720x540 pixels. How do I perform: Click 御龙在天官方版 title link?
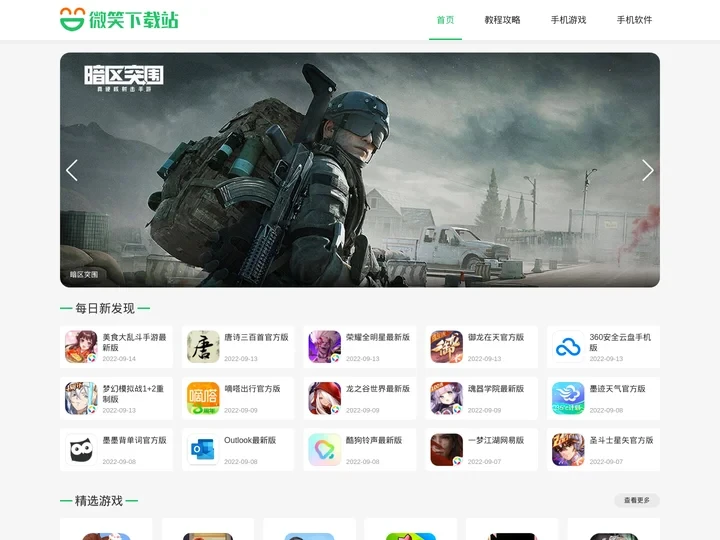coord(495,337)
